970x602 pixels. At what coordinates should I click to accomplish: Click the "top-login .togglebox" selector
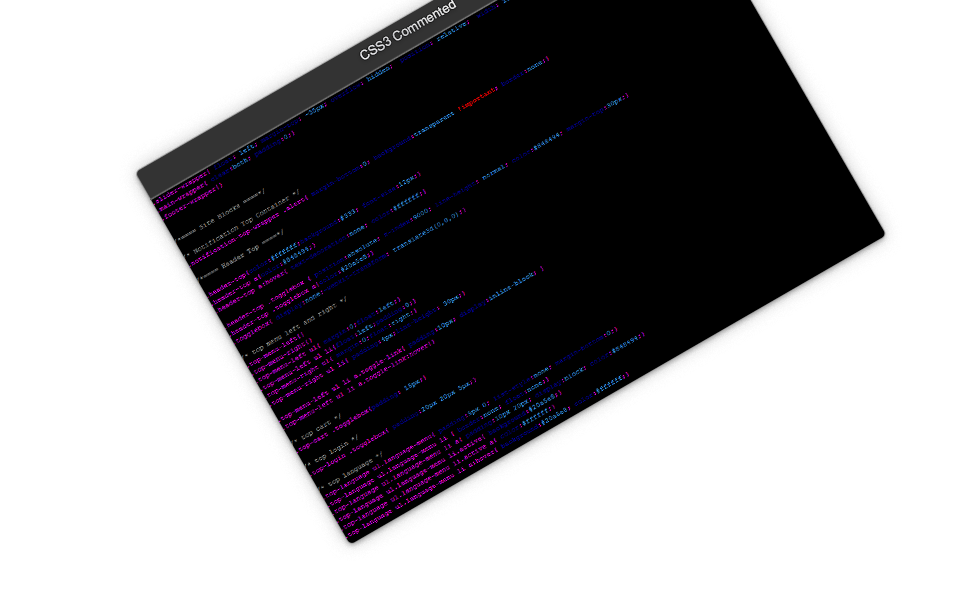click(349, 452)
